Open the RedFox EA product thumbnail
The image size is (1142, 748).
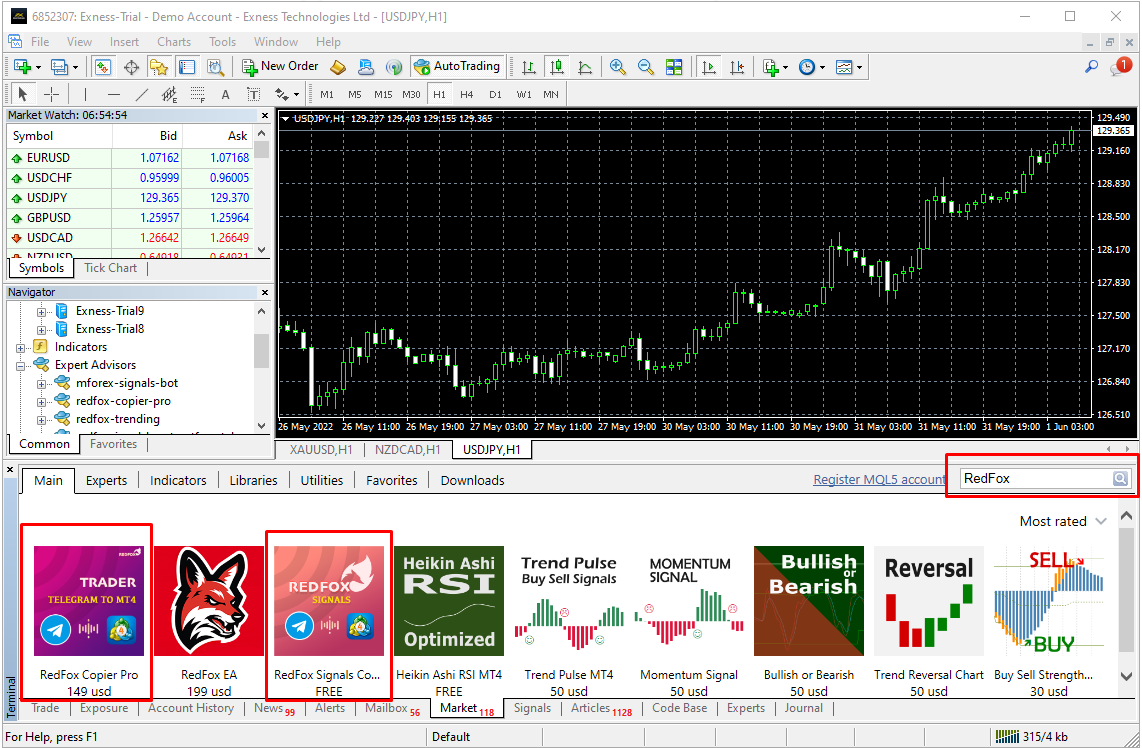[209, 601]
